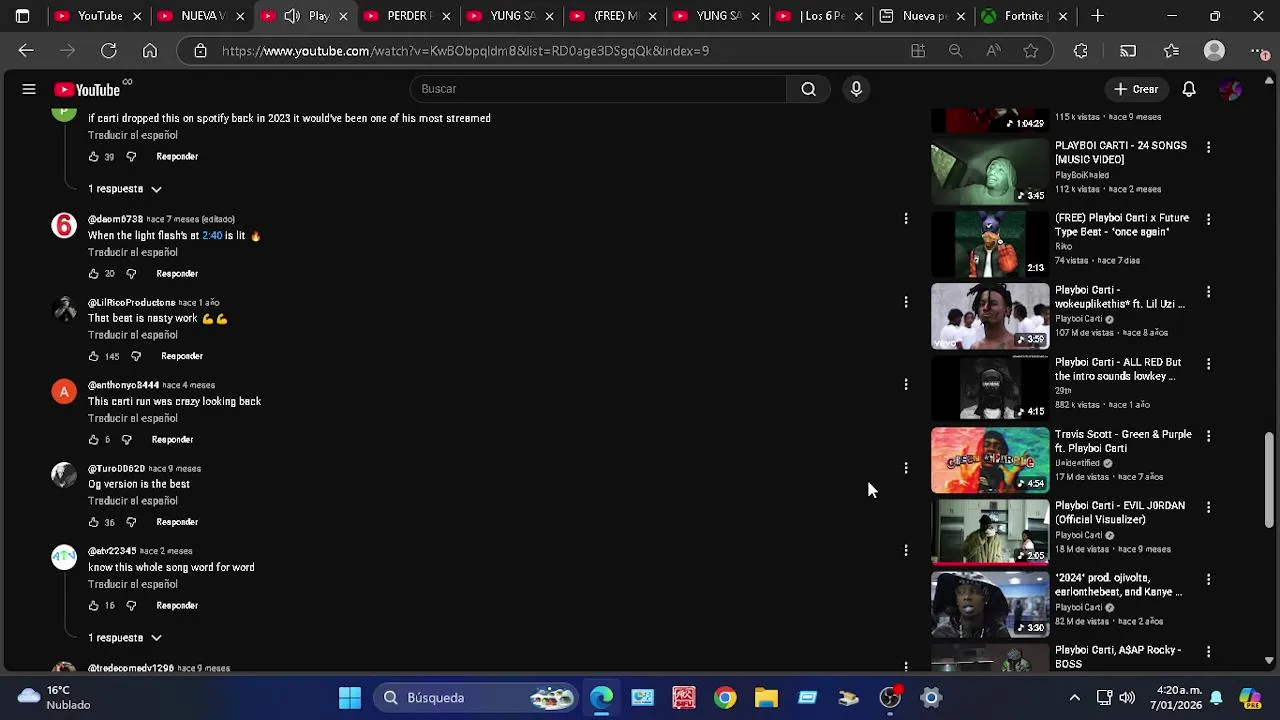Open options menu for @LilRicoProductone comment

[906, 302]
